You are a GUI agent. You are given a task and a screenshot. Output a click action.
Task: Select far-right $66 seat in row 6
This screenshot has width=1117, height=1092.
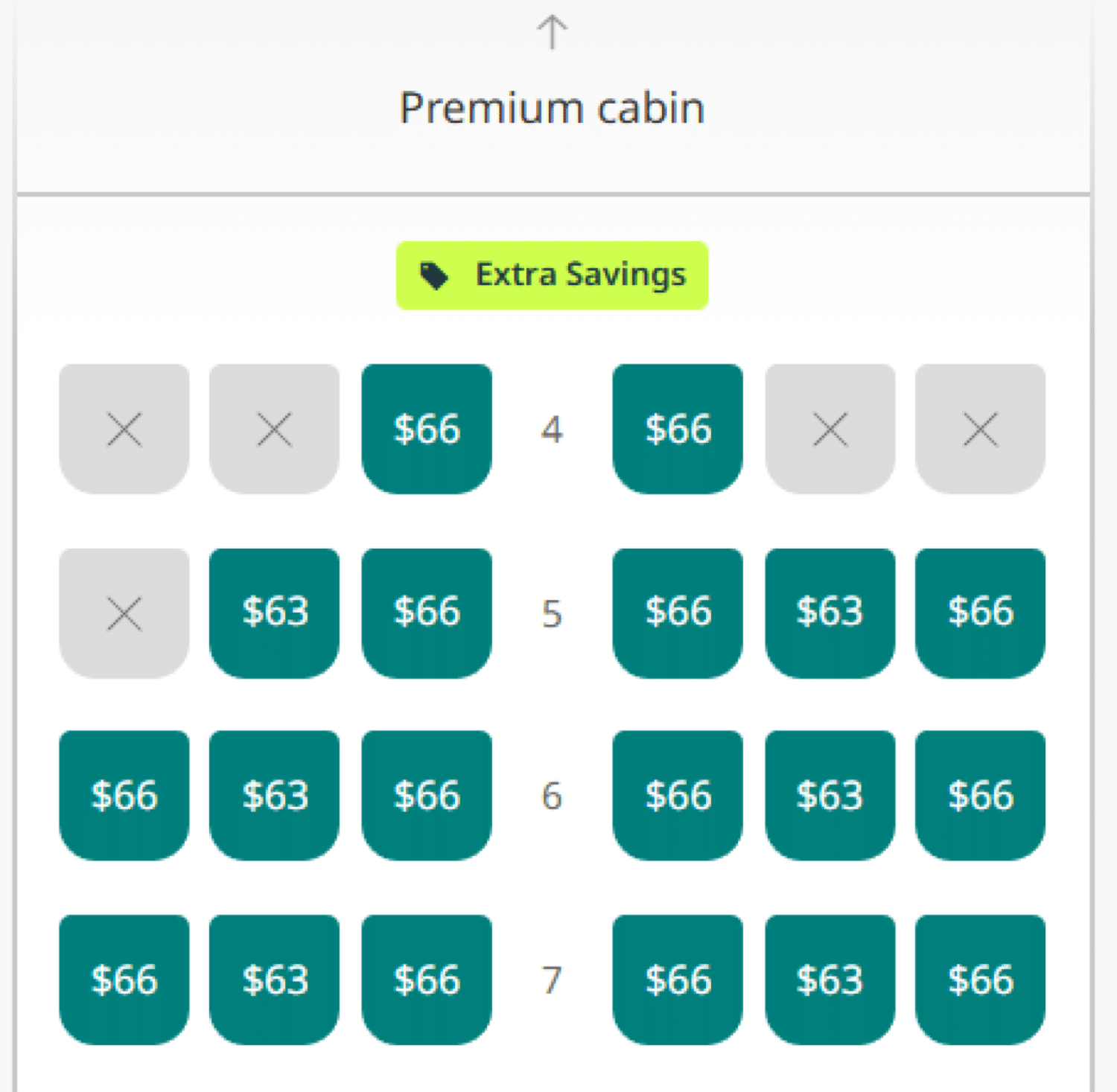pyautogui.click(x=980, y=795)
